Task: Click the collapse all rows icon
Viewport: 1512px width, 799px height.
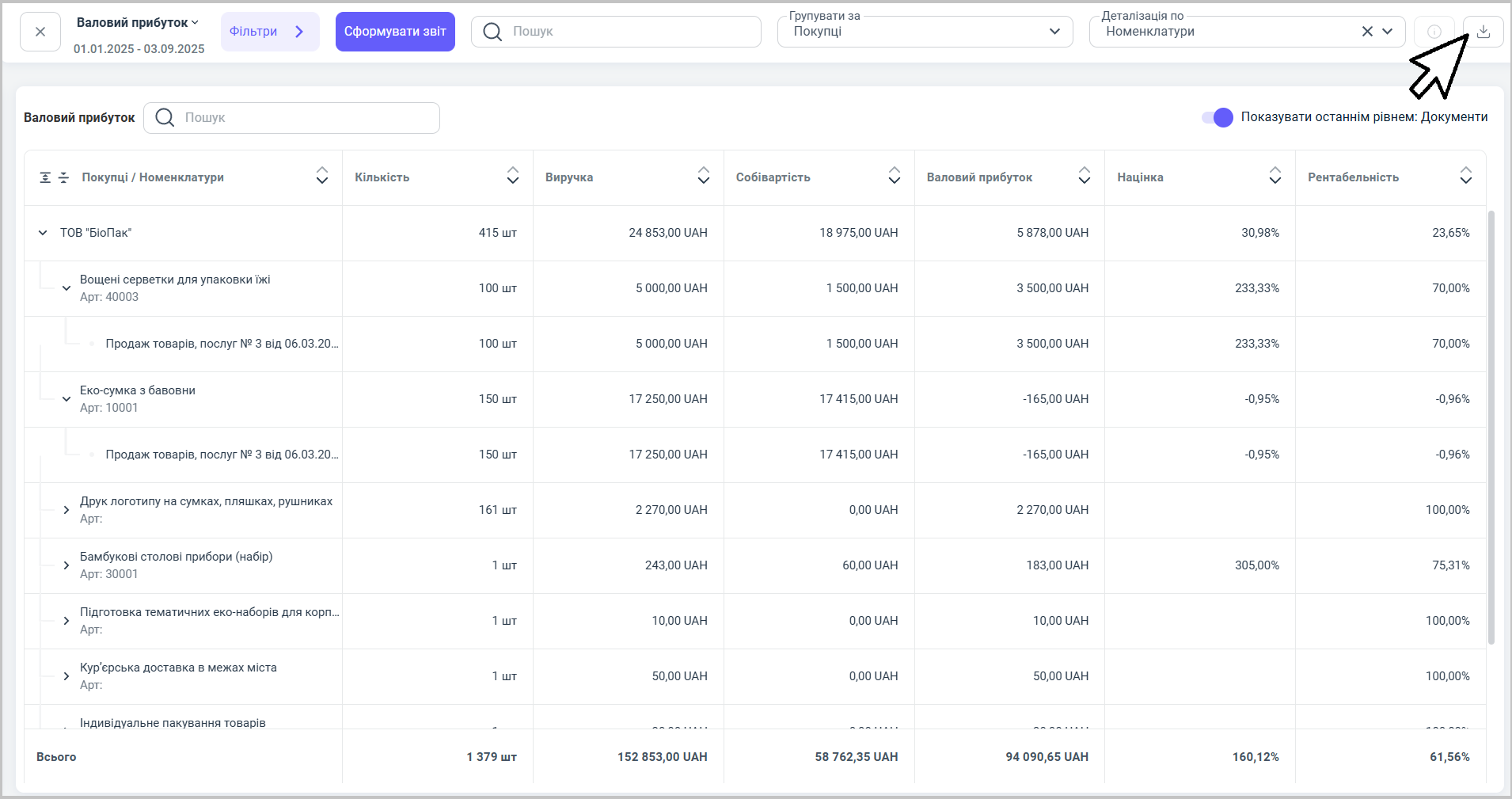Action: (64, 177)
